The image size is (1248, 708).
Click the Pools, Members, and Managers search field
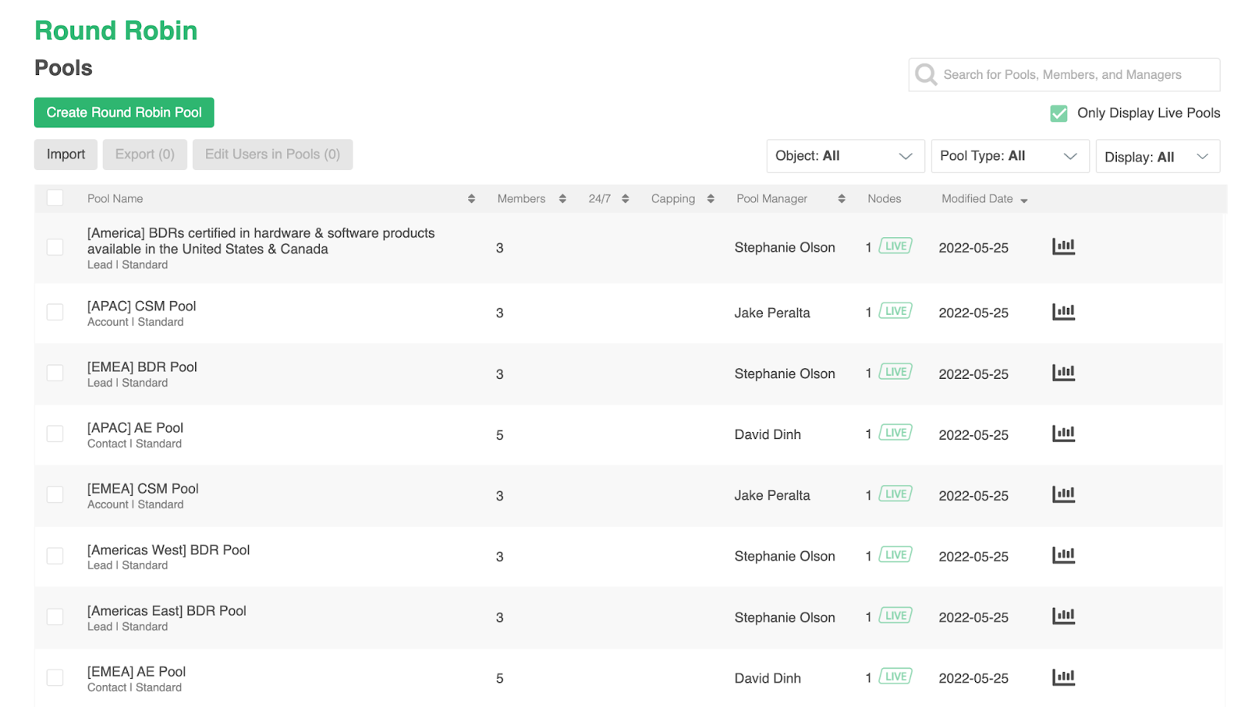click(x=1075, y=75)
